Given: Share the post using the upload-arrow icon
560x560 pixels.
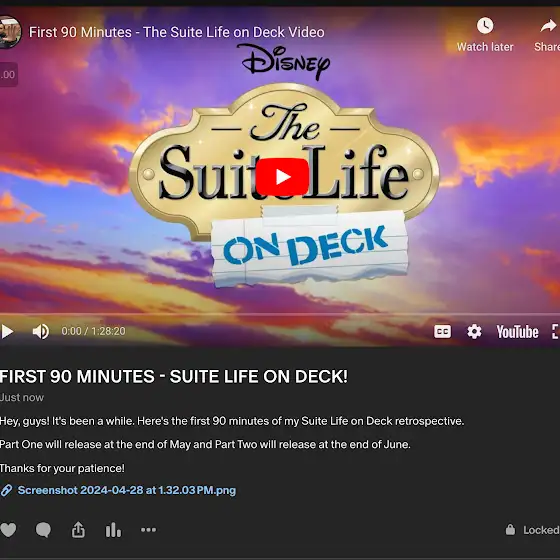Looking at the screenshot, I should [x=78, y=530].
